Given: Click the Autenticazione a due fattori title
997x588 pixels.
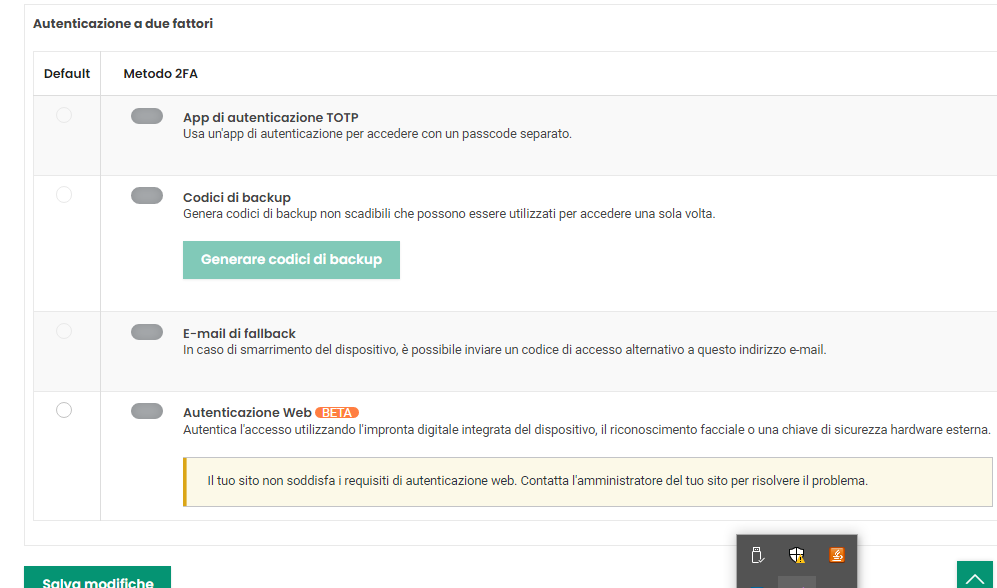Looking at the screenshot, I should coord(123,24).
